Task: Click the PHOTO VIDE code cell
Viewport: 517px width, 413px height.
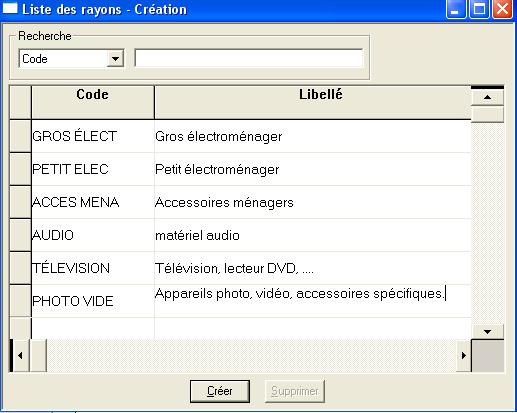Action: 93,301
